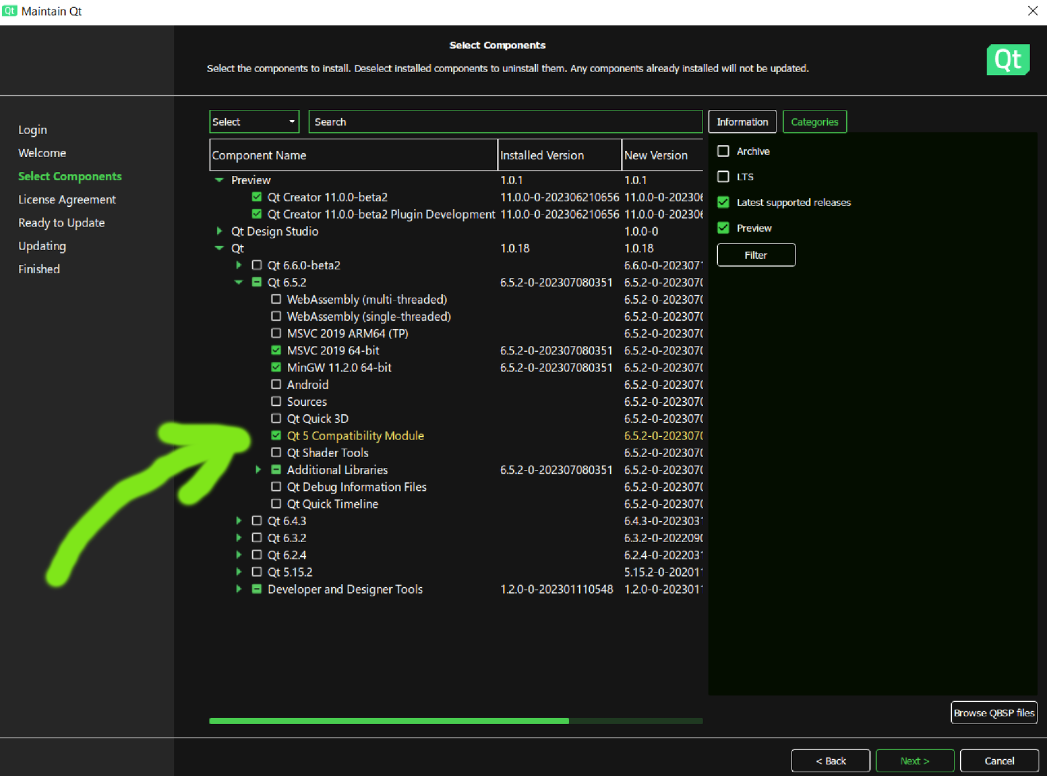Check the Android component checkbox
The width and height of the screenshot is (1047, 776).
(x=276, y=385)
